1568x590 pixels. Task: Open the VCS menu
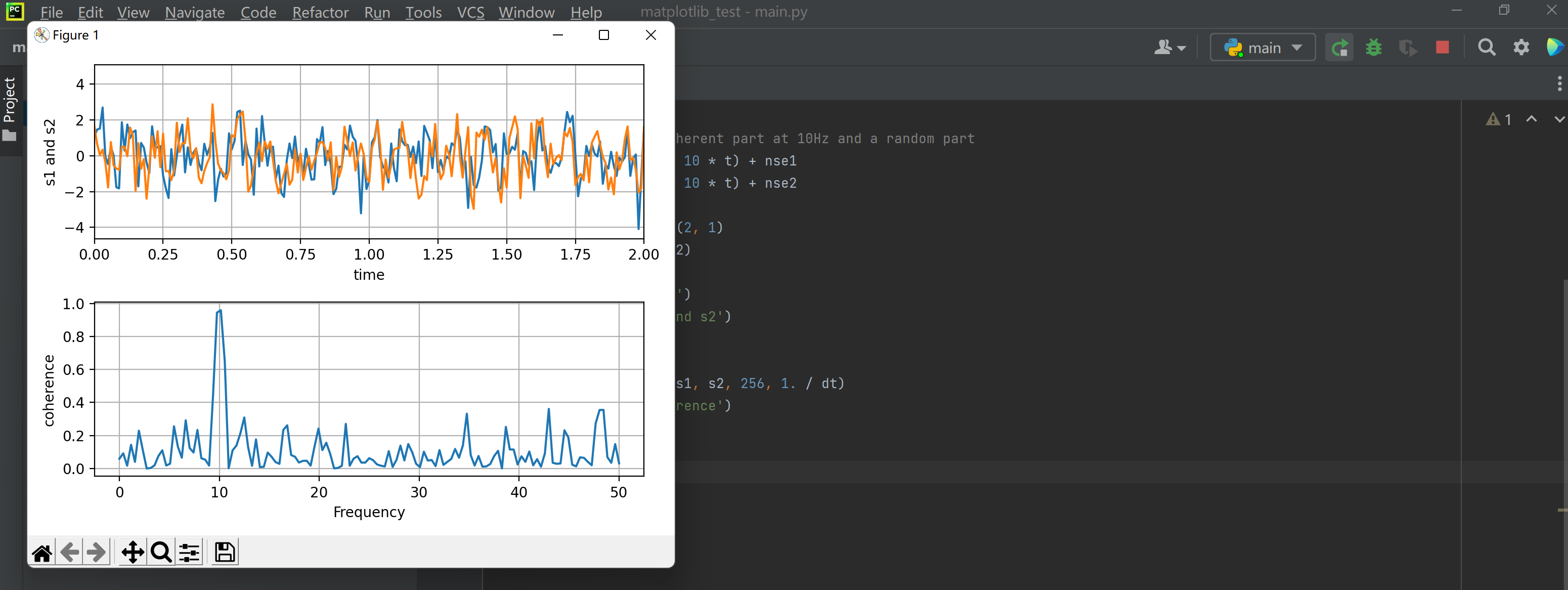coord(470,12)
